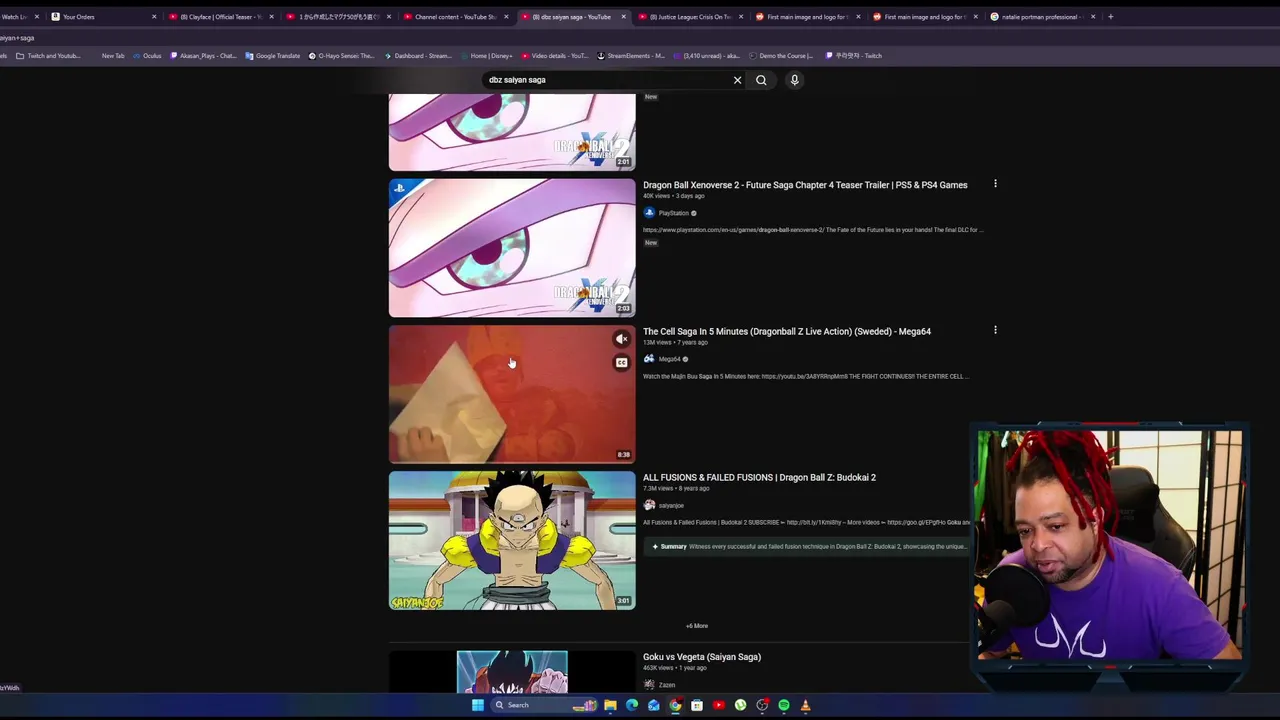This screenshot has height=720, width=1280.
Task: Toggle closed captions on Cell Saga preview
Action: (x=621, y=362)
